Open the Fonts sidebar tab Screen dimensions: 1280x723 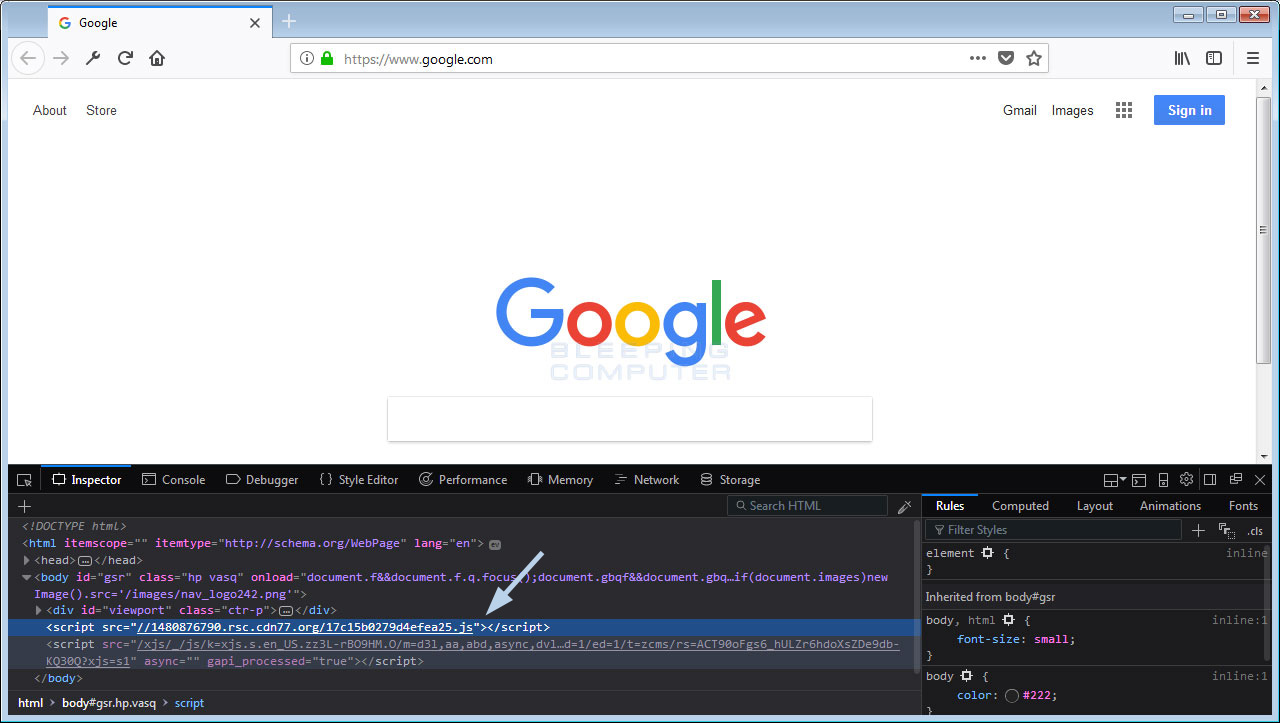pos(1243,506)
